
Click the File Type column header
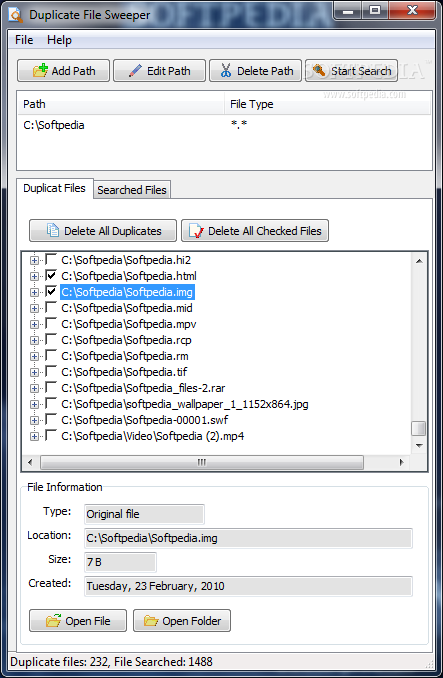pyautogui.click(x=327, y=104)
